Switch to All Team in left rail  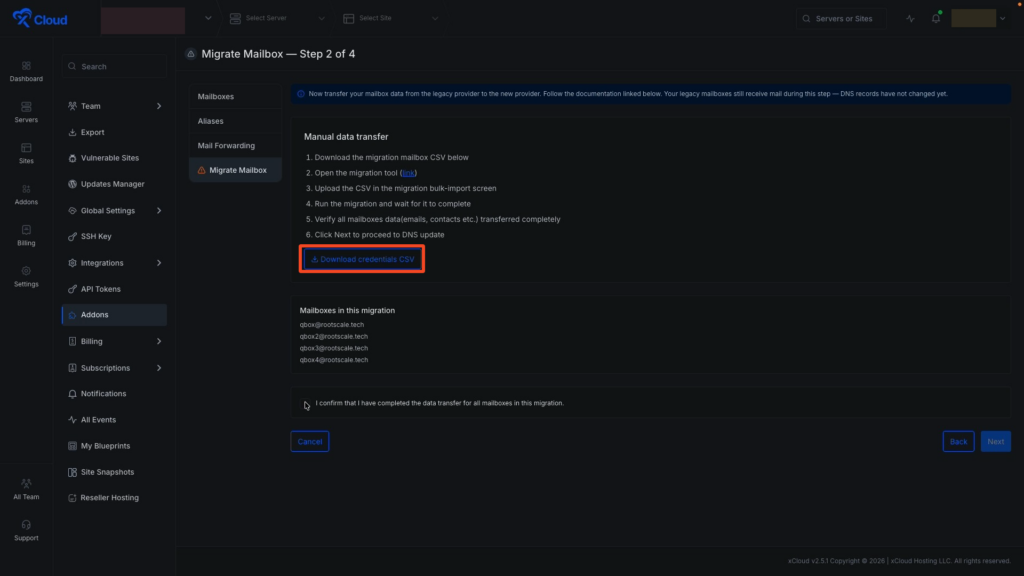(26, 489)
